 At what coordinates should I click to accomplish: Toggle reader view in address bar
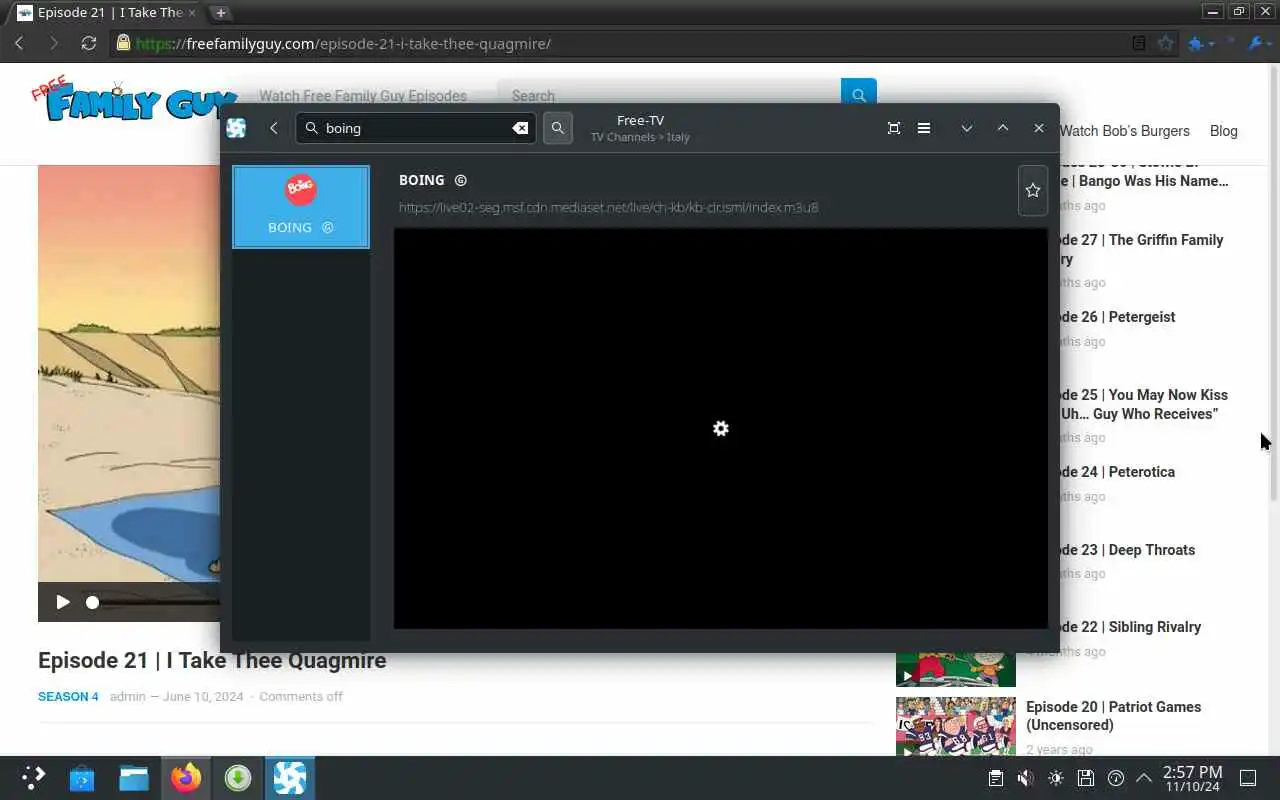pyautogui.click(x=1139, y=43)
